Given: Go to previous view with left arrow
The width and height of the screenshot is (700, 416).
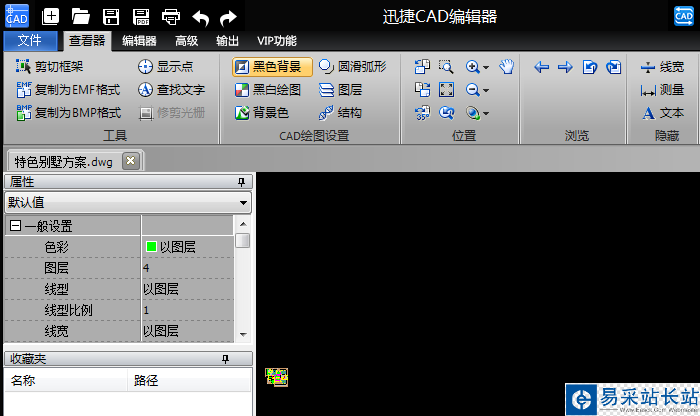Looking at the screenshot, I should click(542, 67).
